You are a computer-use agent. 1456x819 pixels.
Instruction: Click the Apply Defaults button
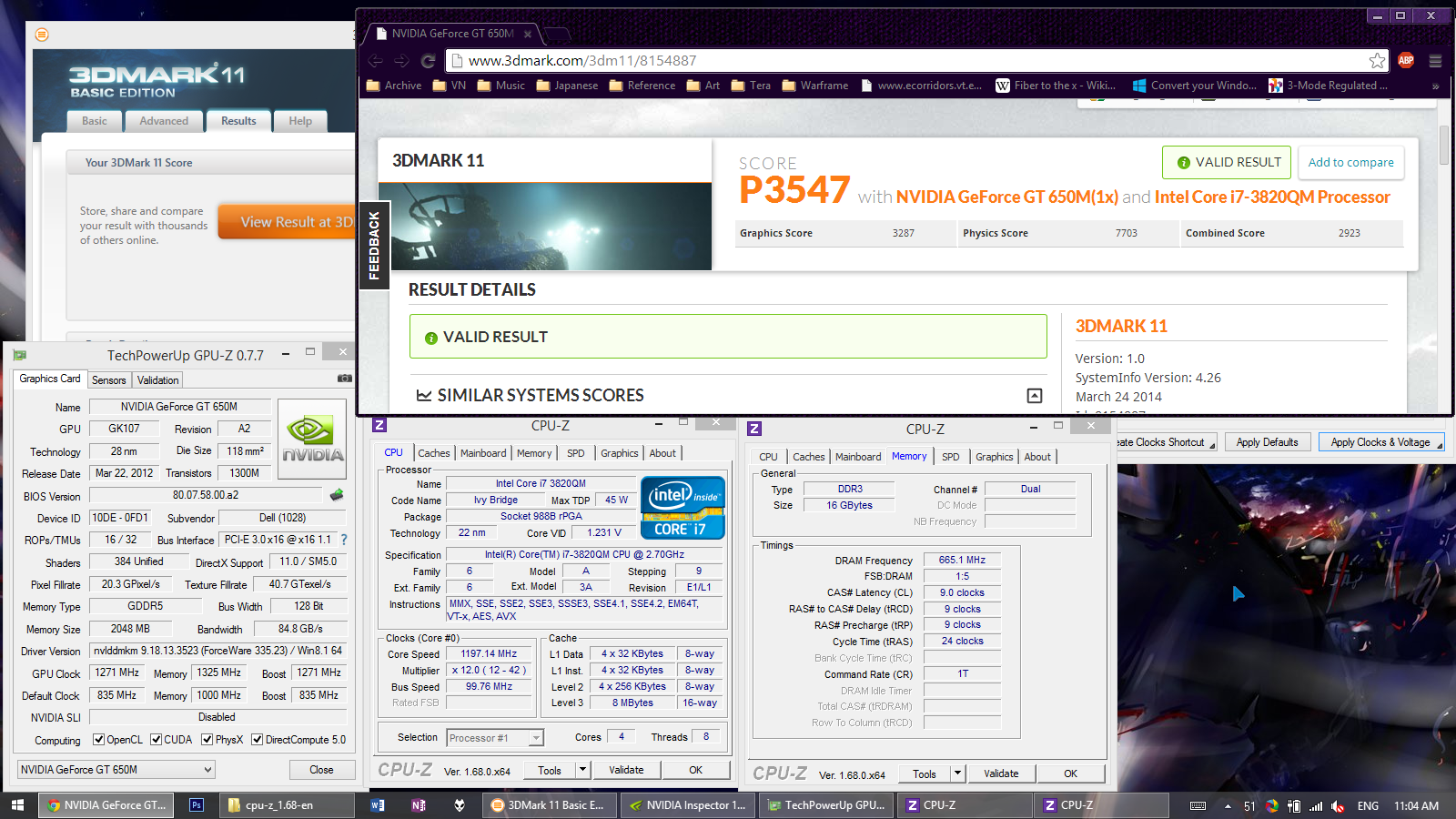[1267, 442]
